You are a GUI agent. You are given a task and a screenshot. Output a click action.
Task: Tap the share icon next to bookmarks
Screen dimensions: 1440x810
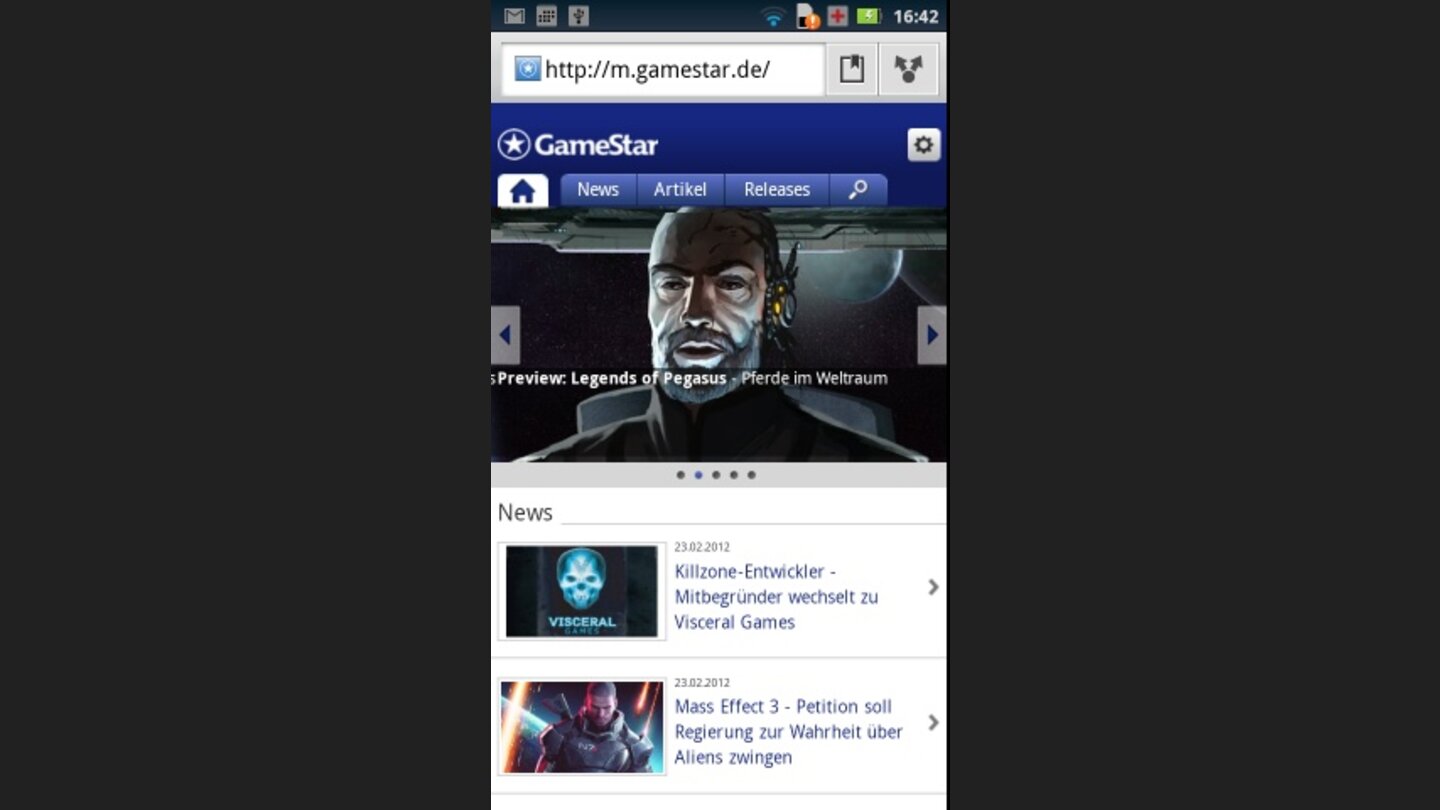coord(908,69)
